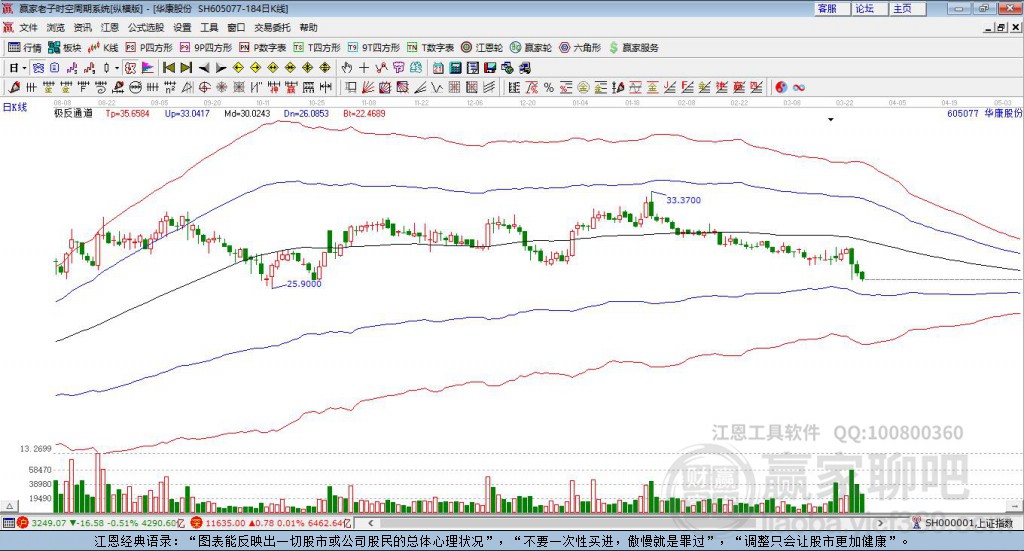Click the 25.9000 low price label
1024x551 pixels.
tap(304, 284)
